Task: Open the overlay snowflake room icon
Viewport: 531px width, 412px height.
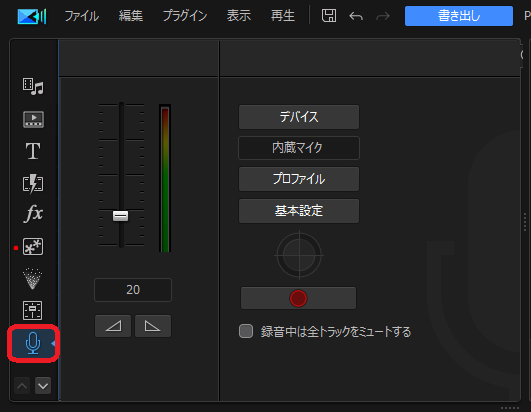Action: pyautogui.click(x=33, y=246)
